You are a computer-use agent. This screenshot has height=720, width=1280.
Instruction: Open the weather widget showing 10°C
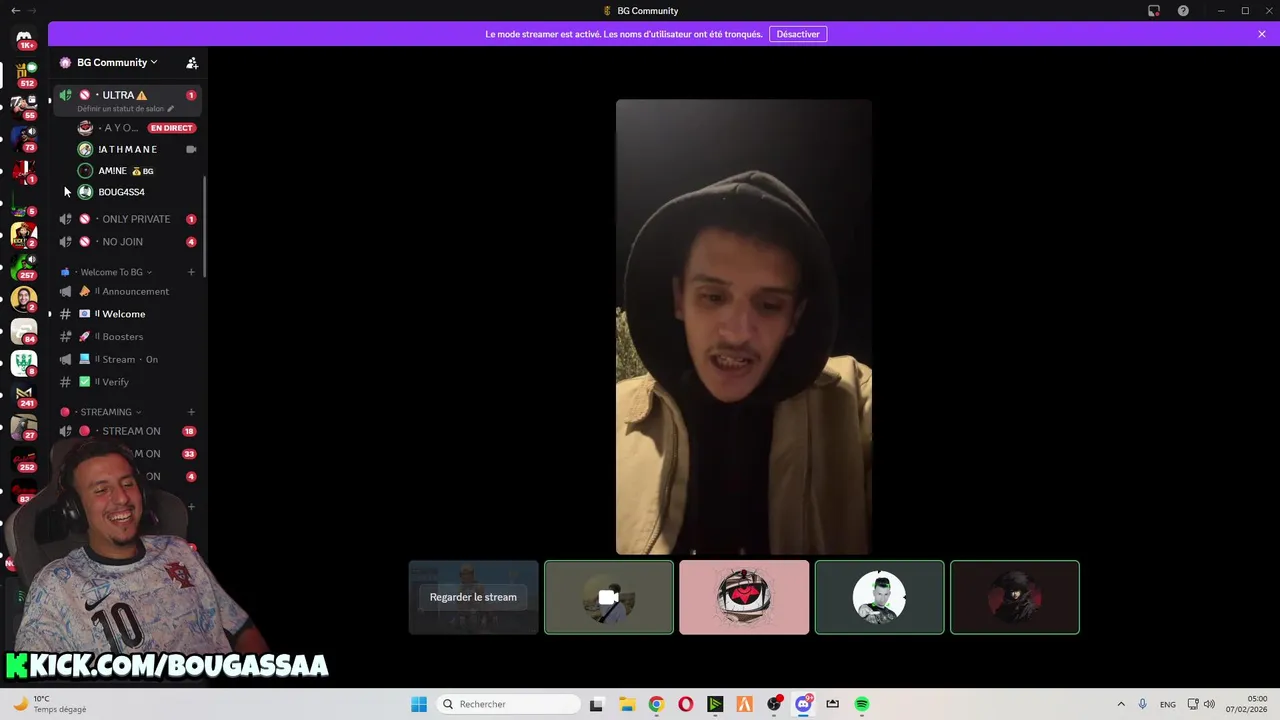pos(50,704)
